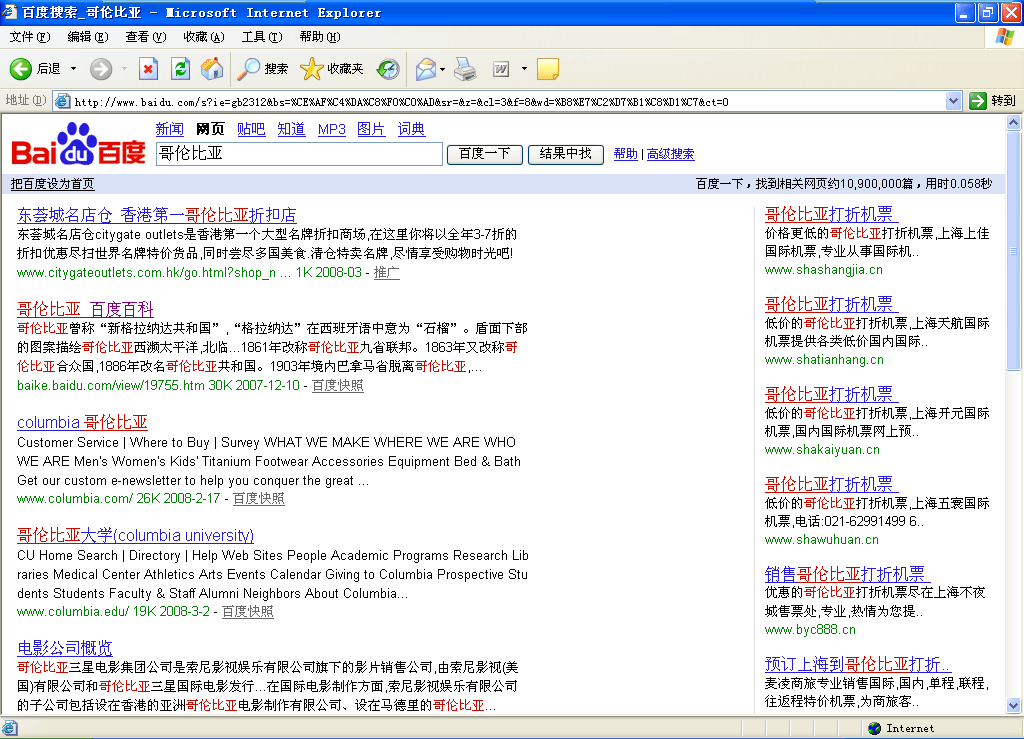Viewport: 1024px width, 739px height.
Task: Click the scrollbar up arrow
Action: pyautogui.click(x=1014, y=122)
